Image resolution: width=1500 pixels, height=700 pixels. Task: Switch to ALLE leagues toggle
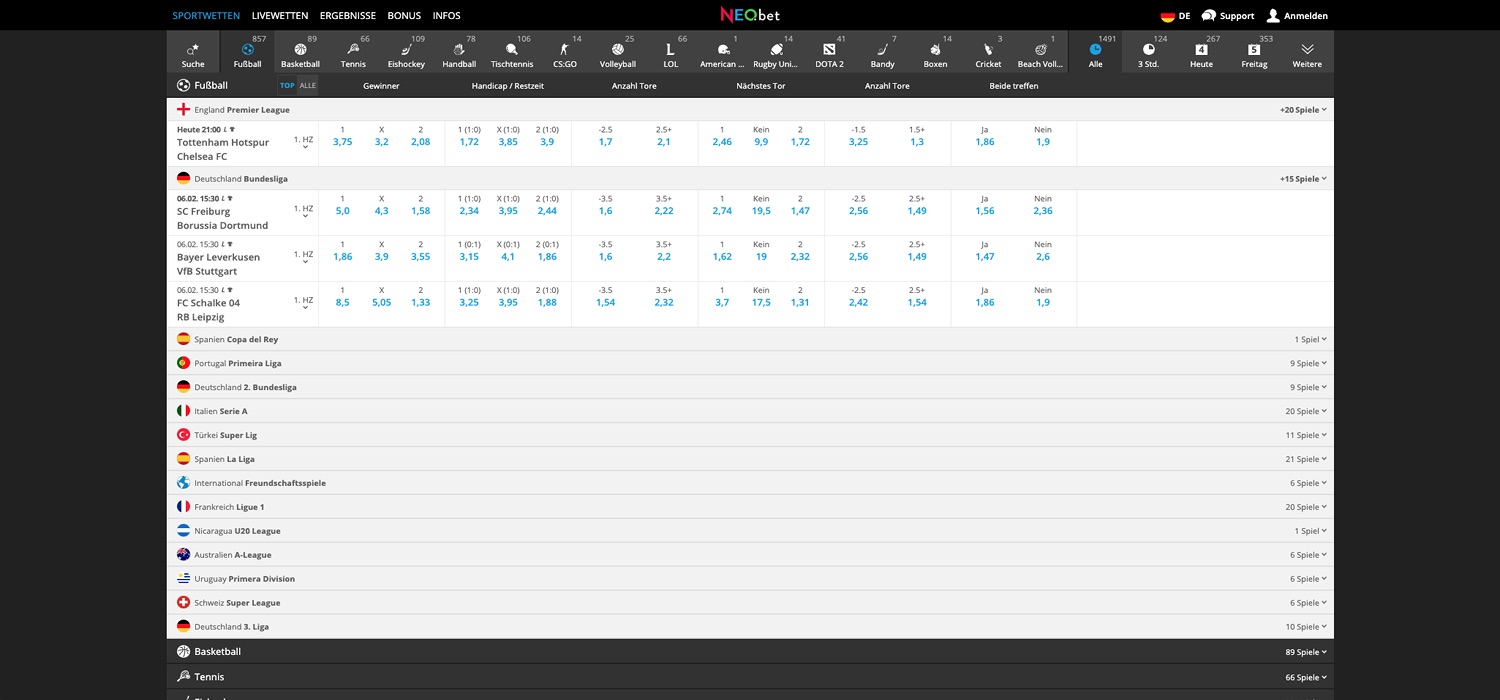pyautogui.click(x=308, y=86)
